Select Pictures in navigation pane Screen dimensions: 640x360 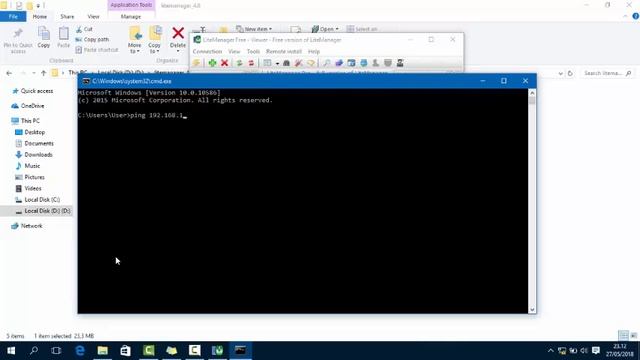30,177
